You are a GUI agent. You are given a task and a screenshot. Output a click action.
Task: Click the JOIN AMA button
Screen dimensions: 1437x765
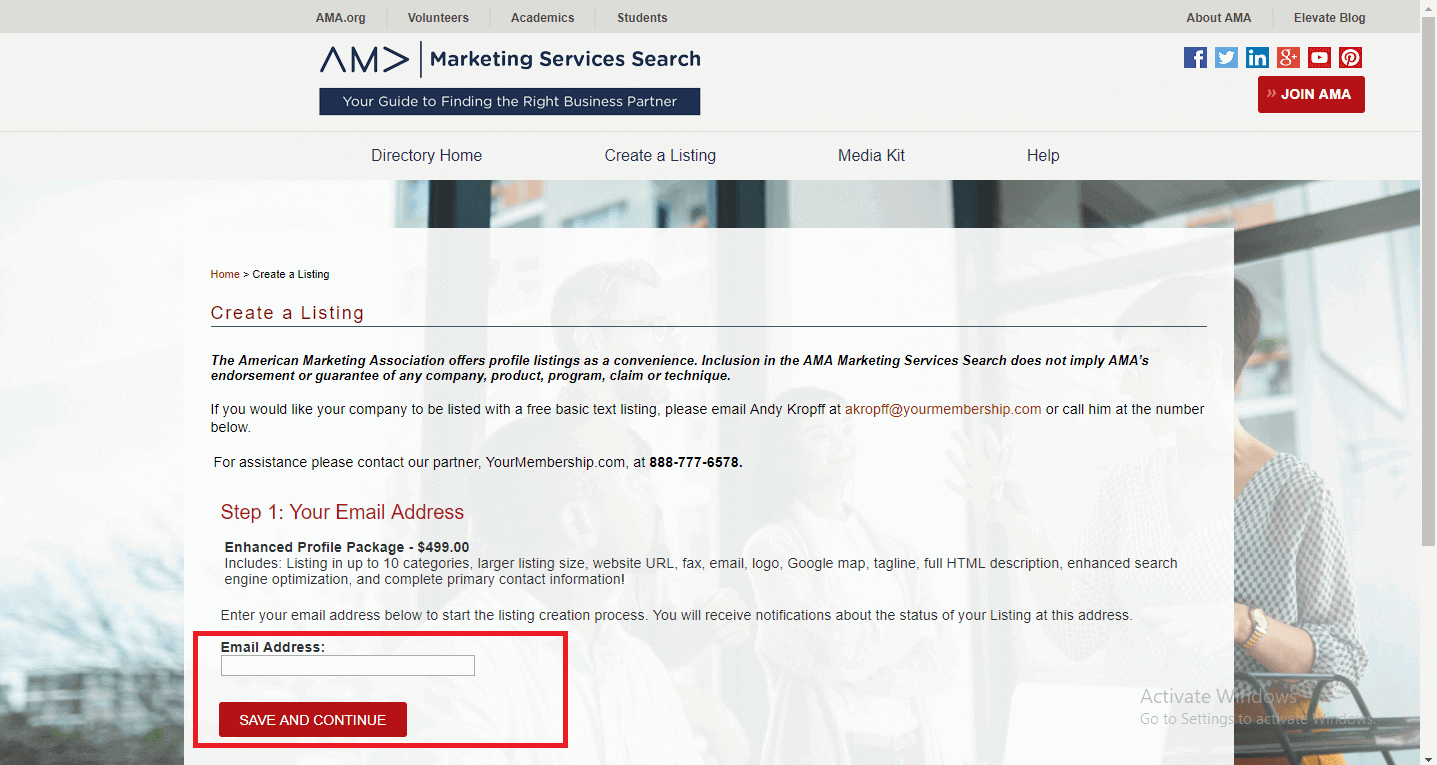point(1311,94)
